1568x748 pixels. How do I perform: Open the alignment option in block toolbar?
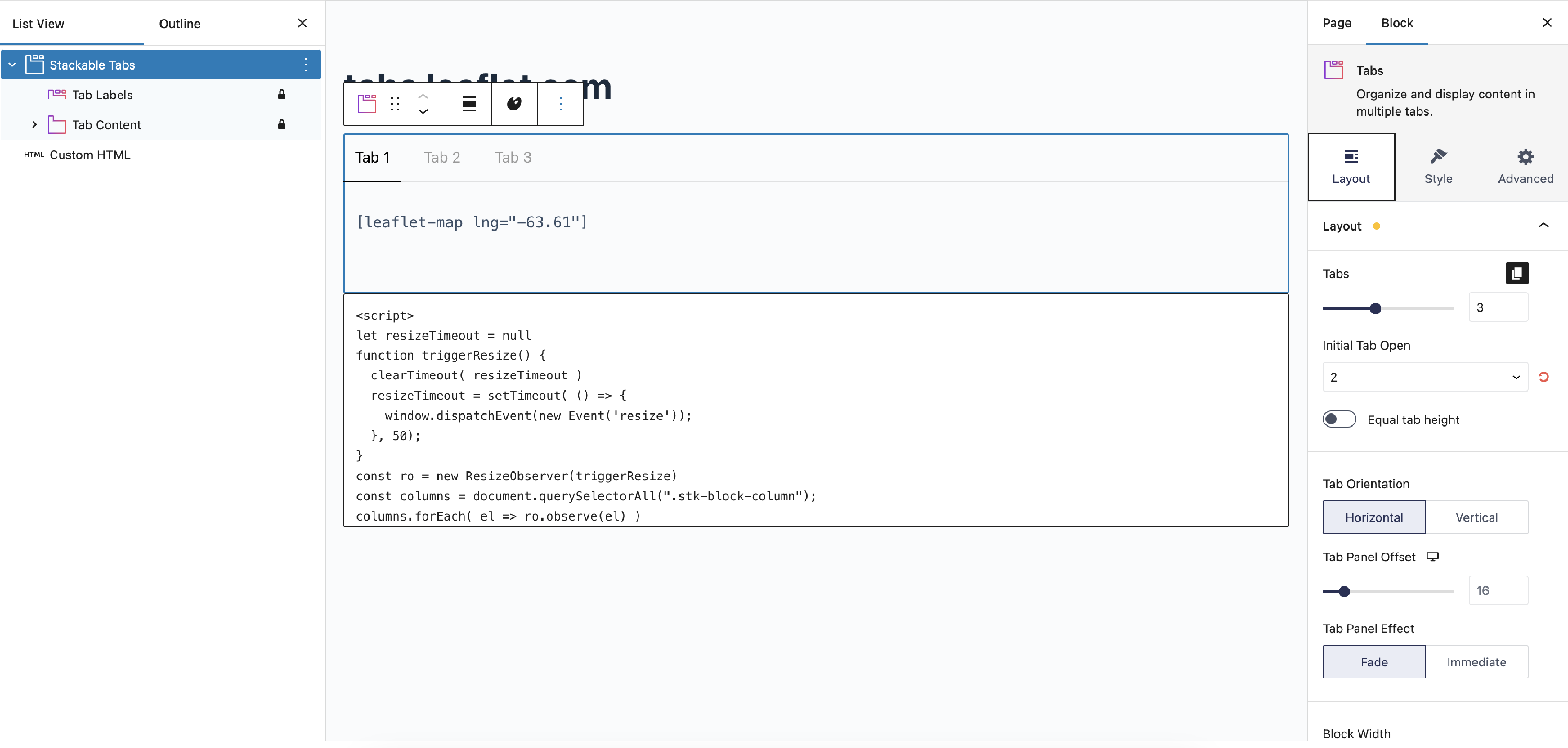pos(469,103)
